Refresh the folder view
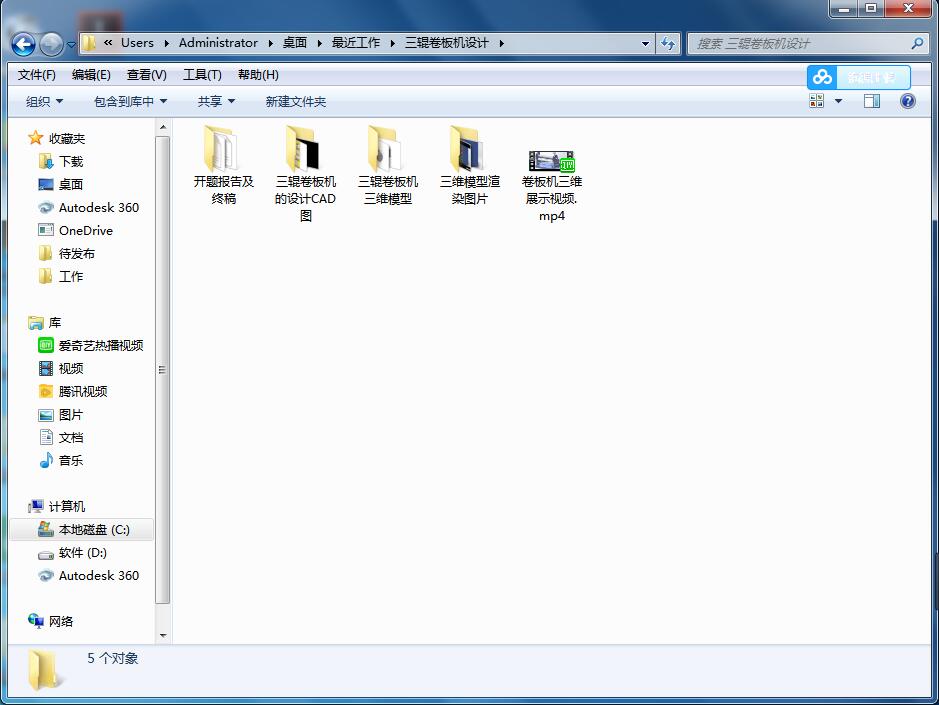 click(668, 43)
